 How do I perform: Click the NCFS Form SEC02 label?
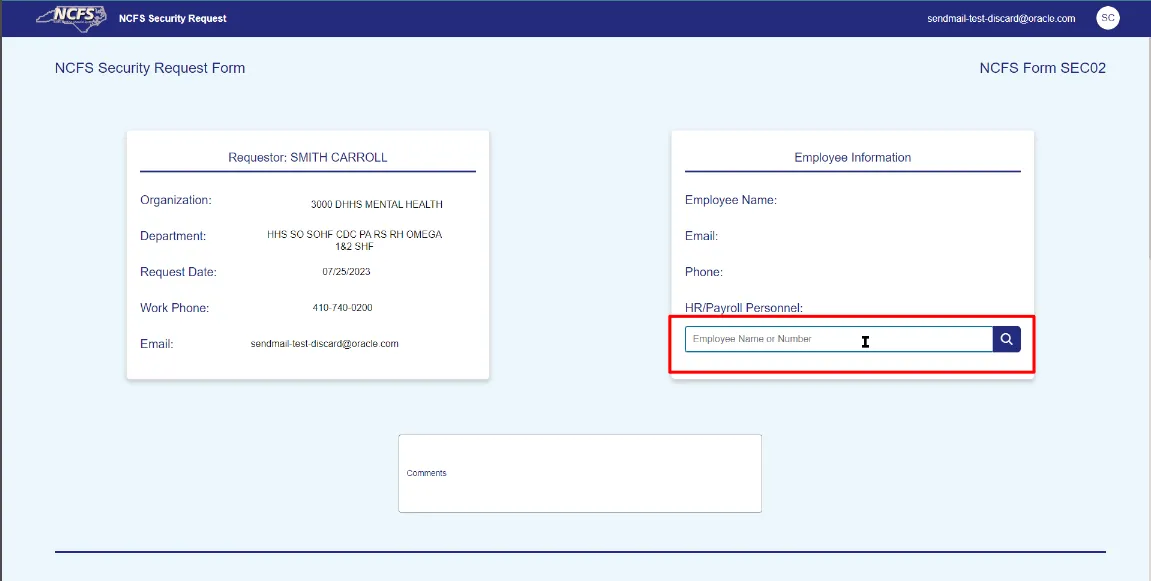point(1042,68)
